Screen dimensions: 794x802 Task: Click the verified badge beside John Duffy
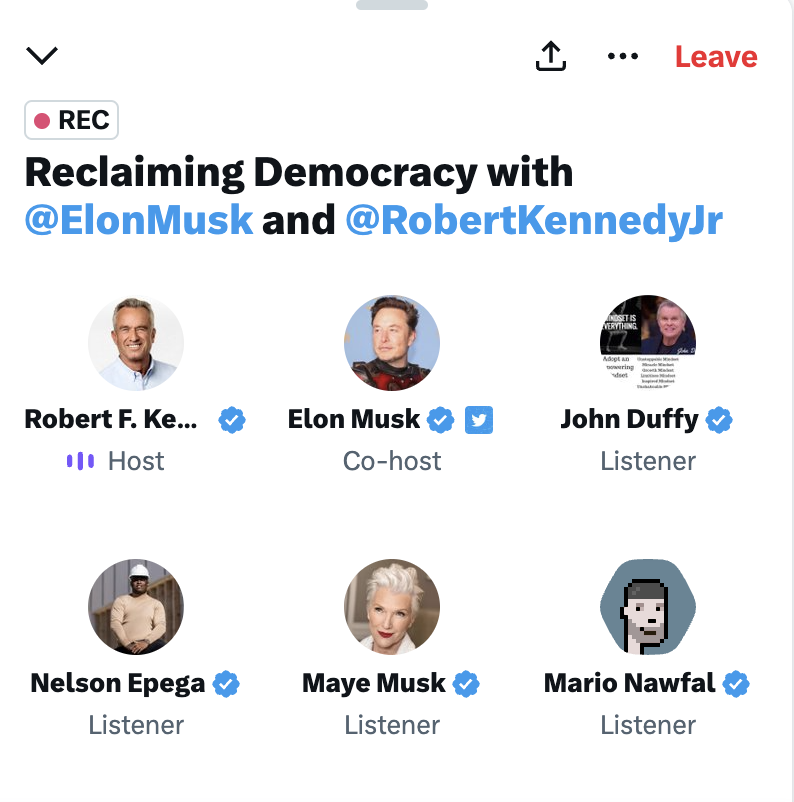coord(719,420)
